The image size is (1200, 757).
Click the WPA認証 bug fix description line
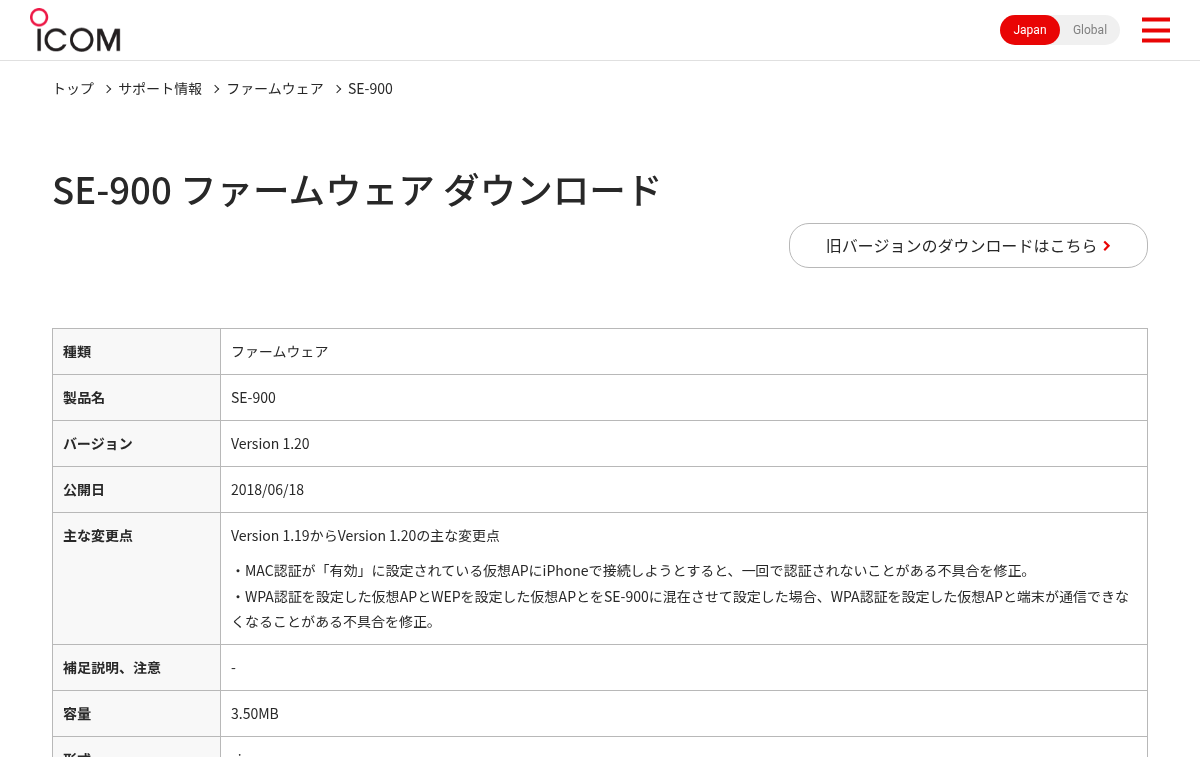pyautogui.click(x=680, y=609)
